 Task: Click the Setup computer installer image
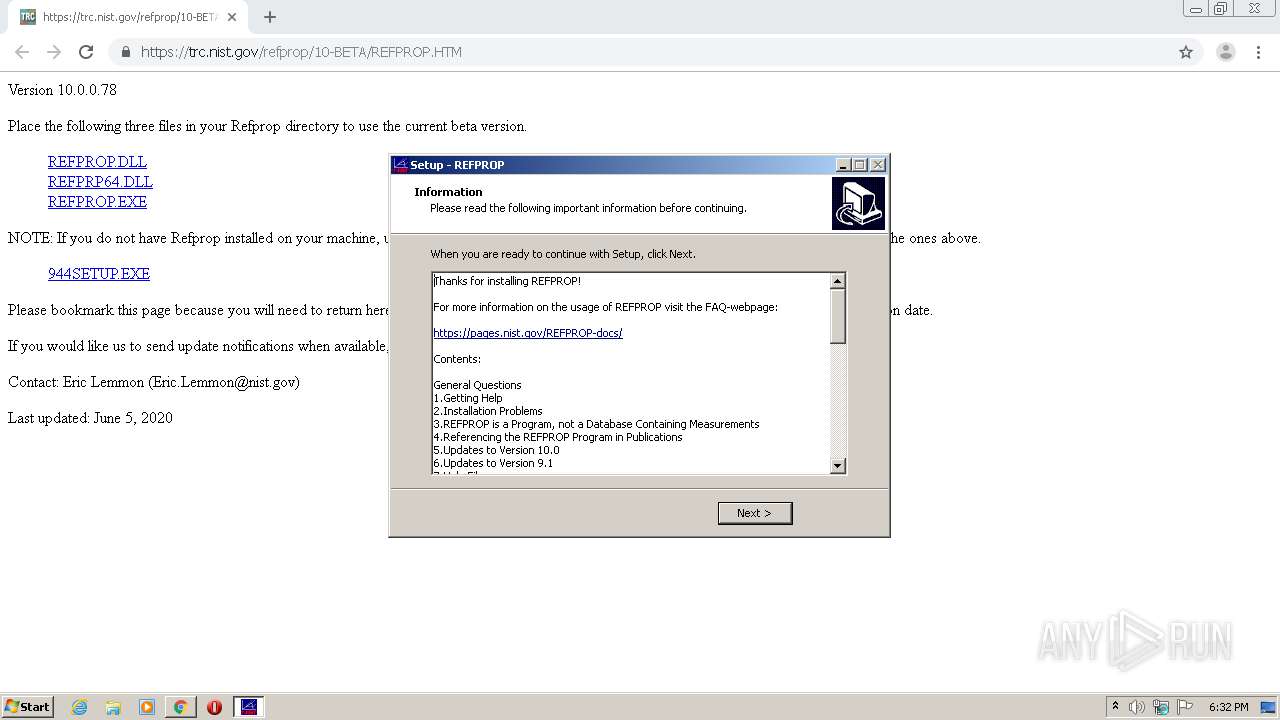858,204
